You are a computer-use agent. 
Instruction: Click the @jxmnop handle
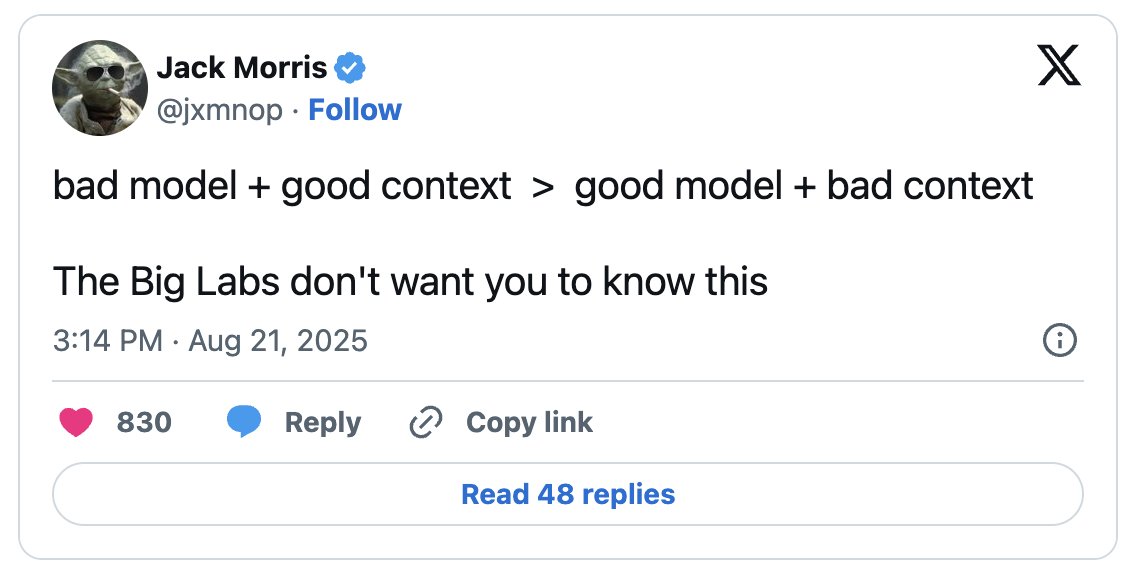[220, 109]
